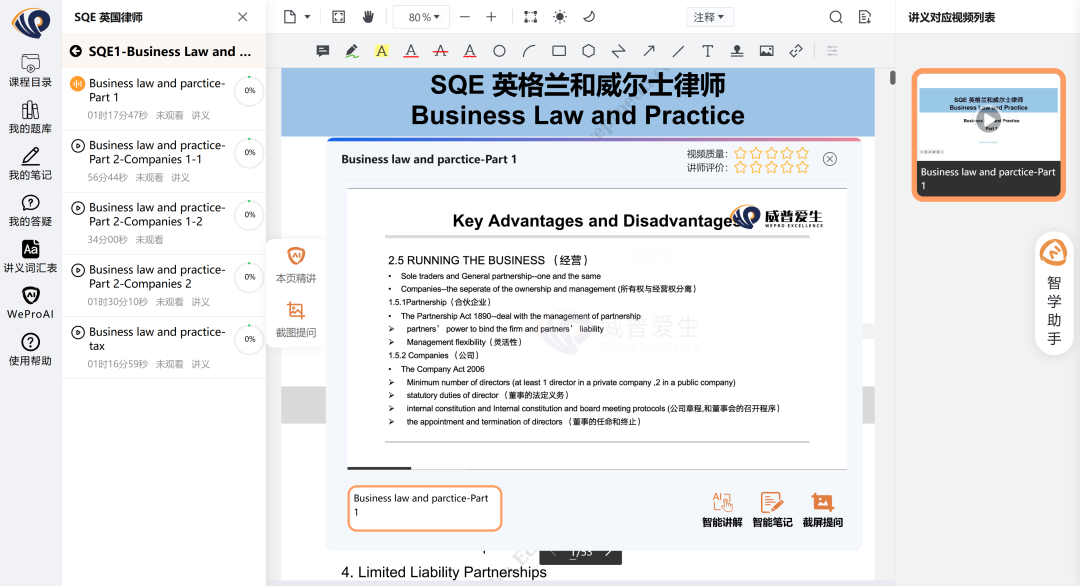Image resolution: width=1080 pixels, height=586 pixels.
Task: Open 我的题库 question bank
Action: click(x=30, y=116)
